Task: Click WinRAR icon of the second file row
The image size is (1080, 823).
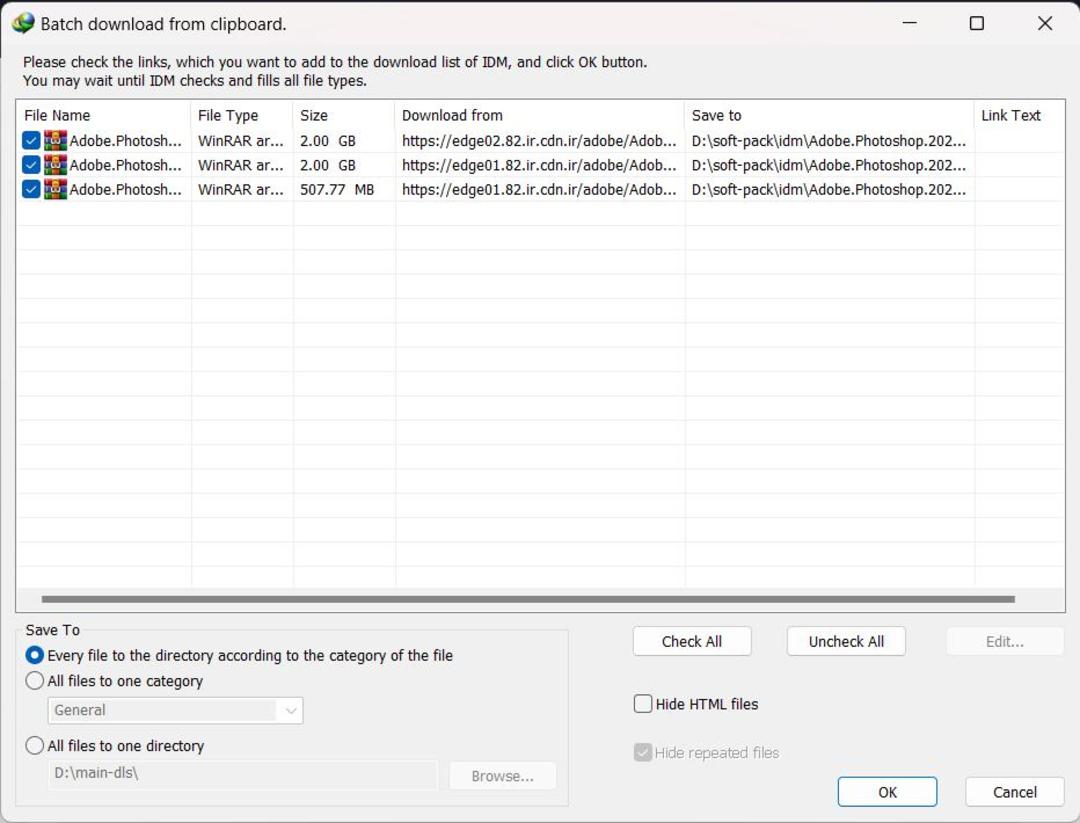Action: pos(55,165)
